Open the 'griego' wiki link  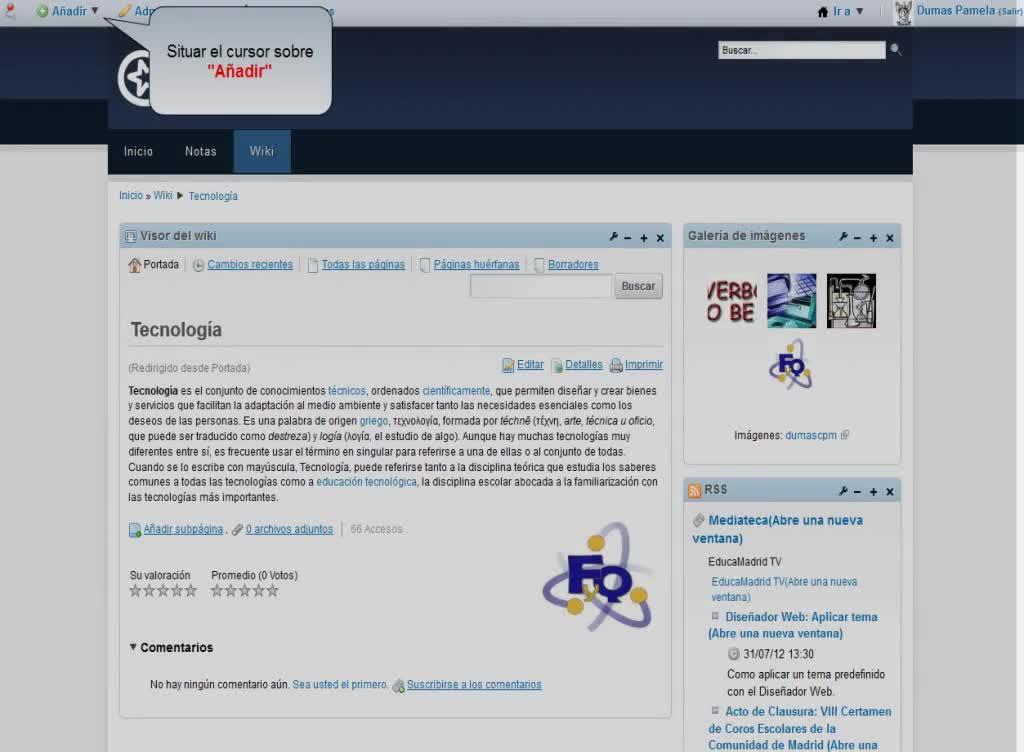point(374,421)
